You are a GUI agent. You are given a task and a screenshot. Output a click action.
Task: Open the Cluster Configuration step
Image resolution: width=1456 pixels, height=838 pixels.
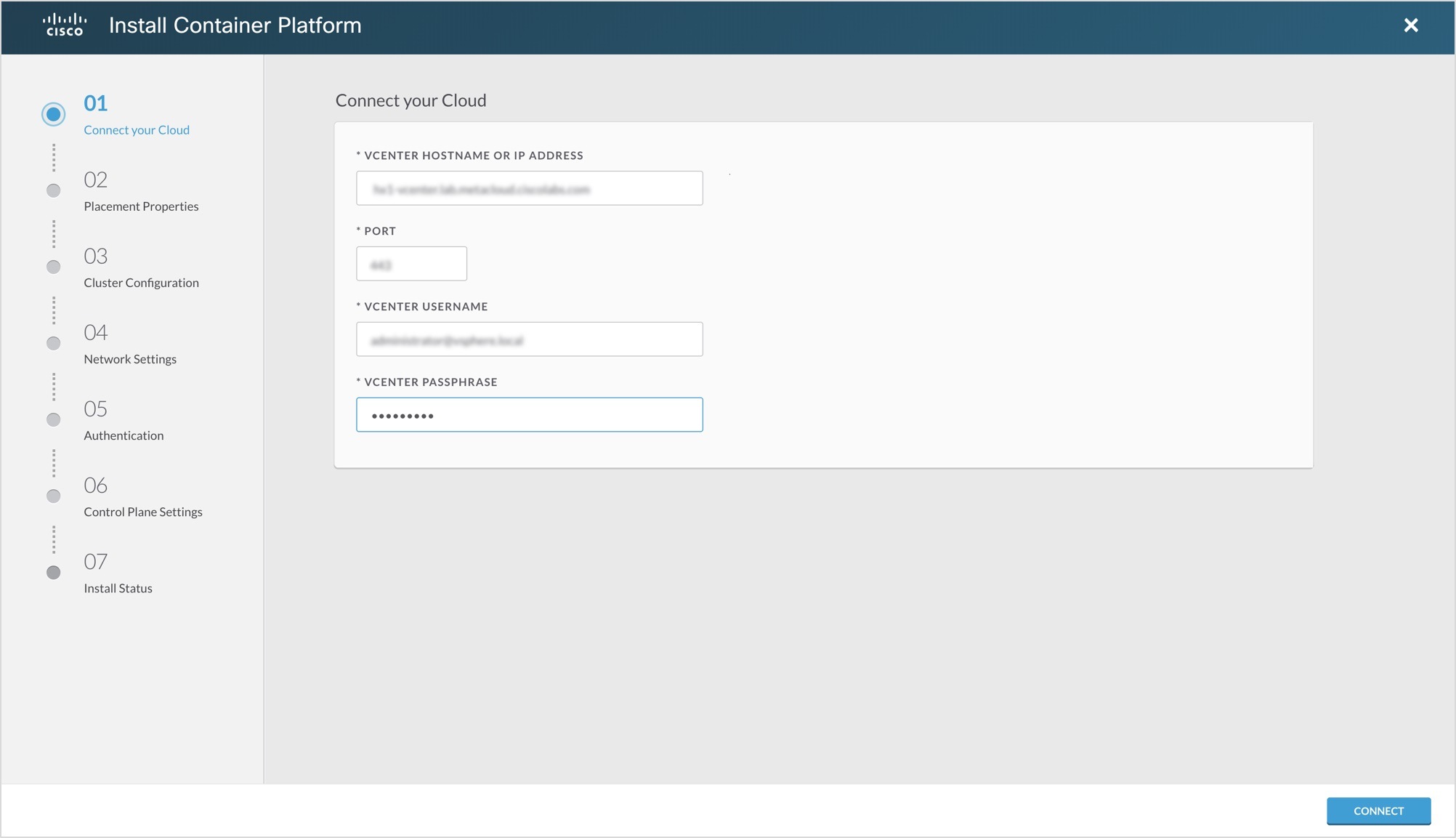[141, 282]
